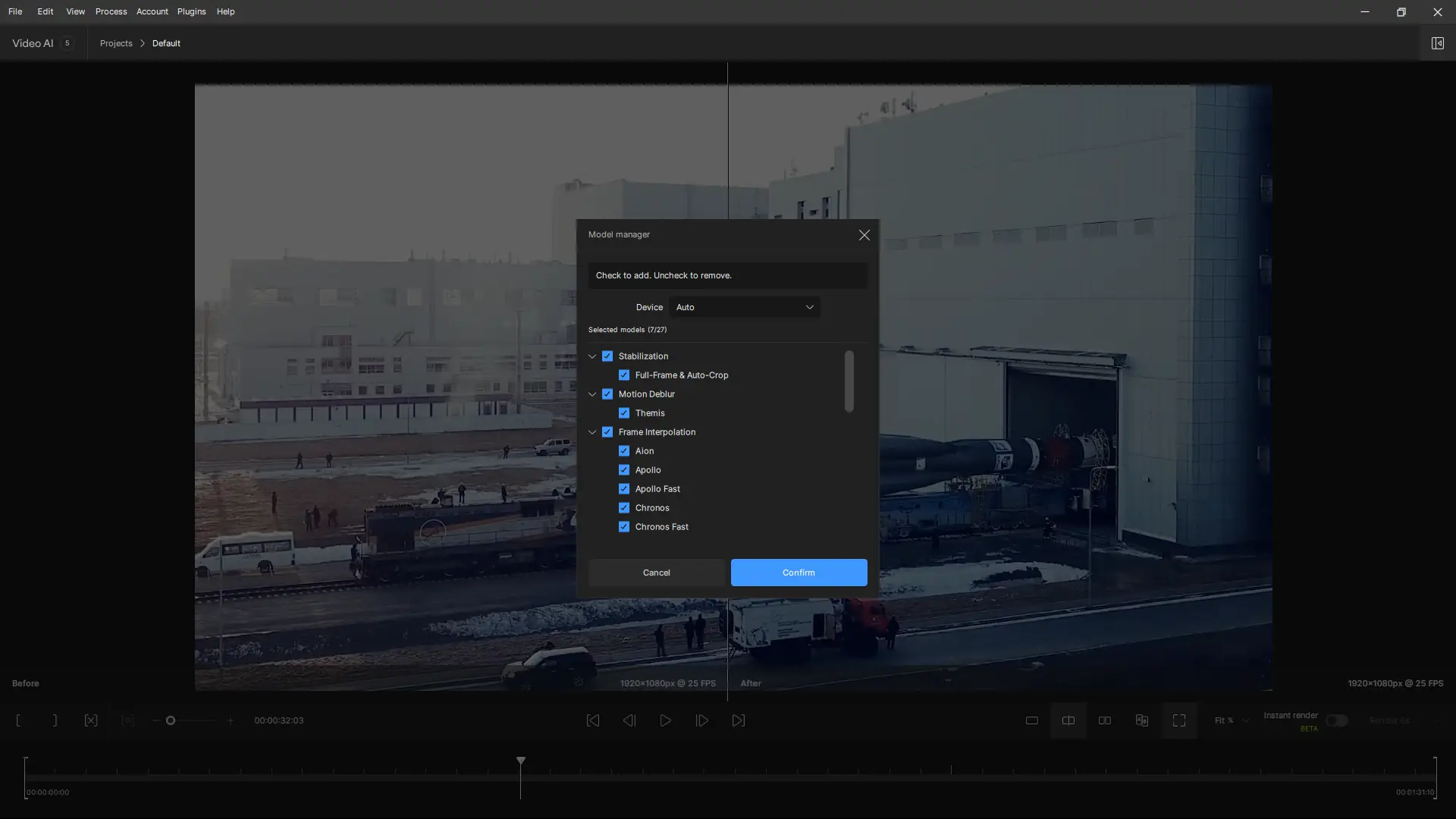
Task: Set the trim start bracket
Action: 18,720
